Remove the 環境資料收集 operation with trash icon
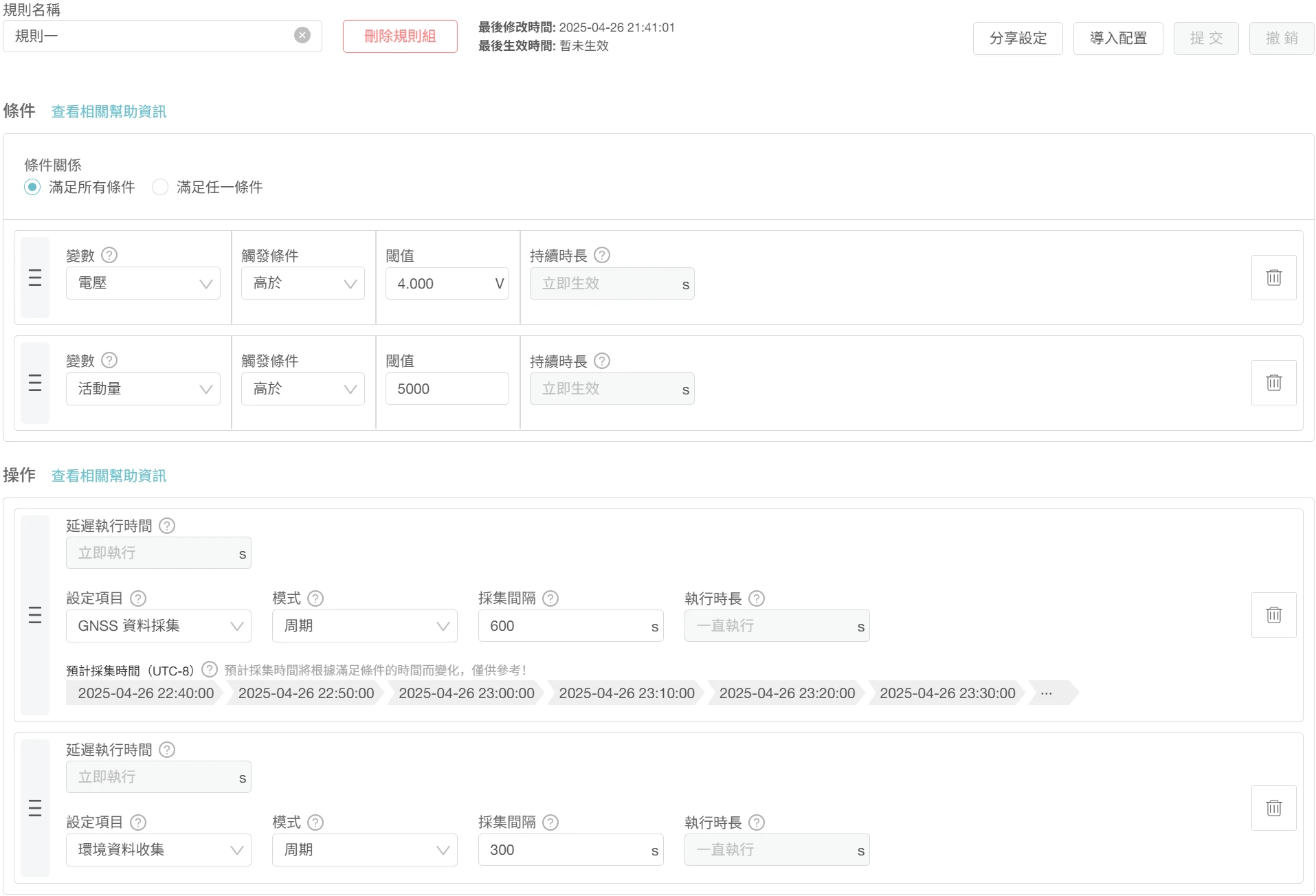Image resolution: width=1316 pixels, height=896 pixels. 1273,808
